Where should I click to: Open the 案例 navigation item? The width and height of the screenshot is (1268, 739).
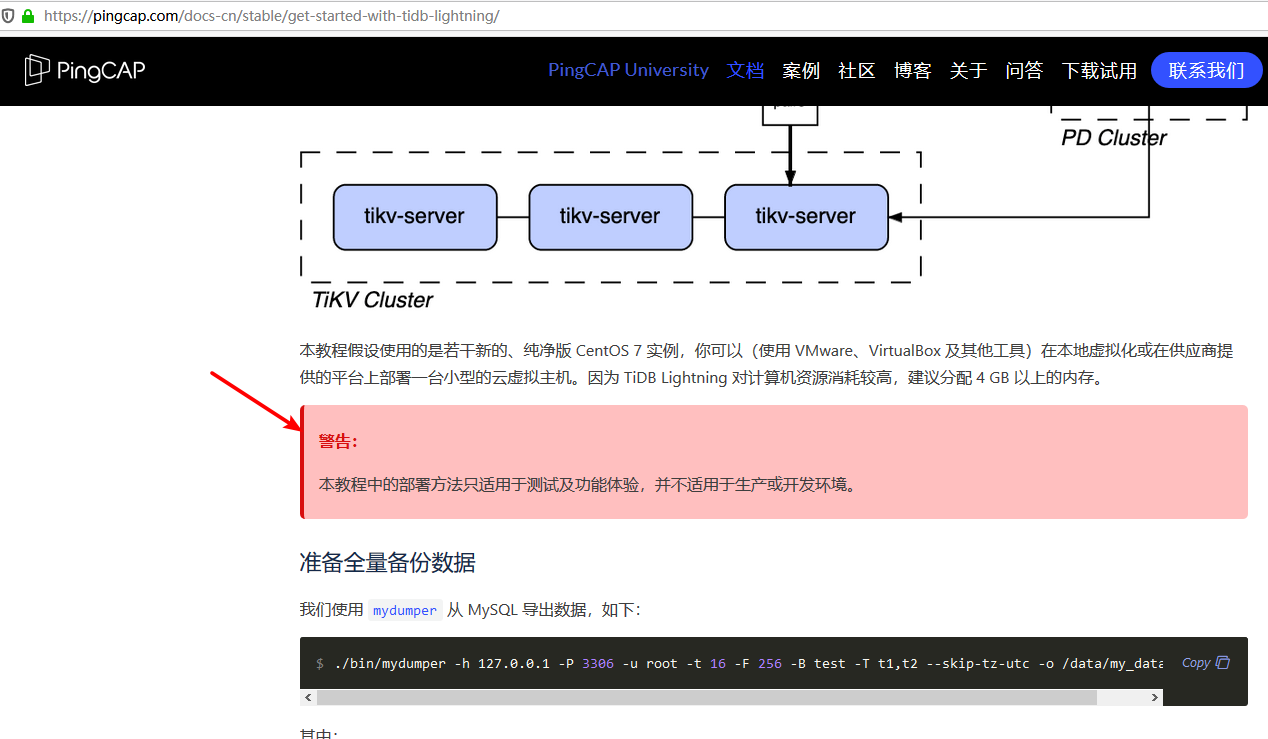(801, 70)
